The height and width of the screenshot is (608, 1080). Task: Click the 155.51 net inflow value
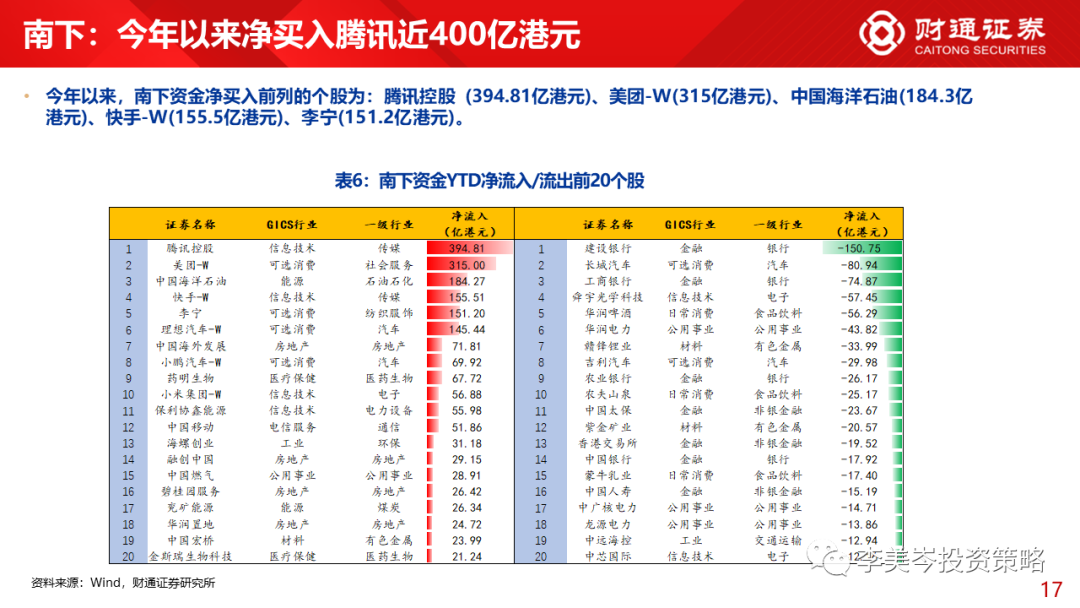click(x=466, y=297)
